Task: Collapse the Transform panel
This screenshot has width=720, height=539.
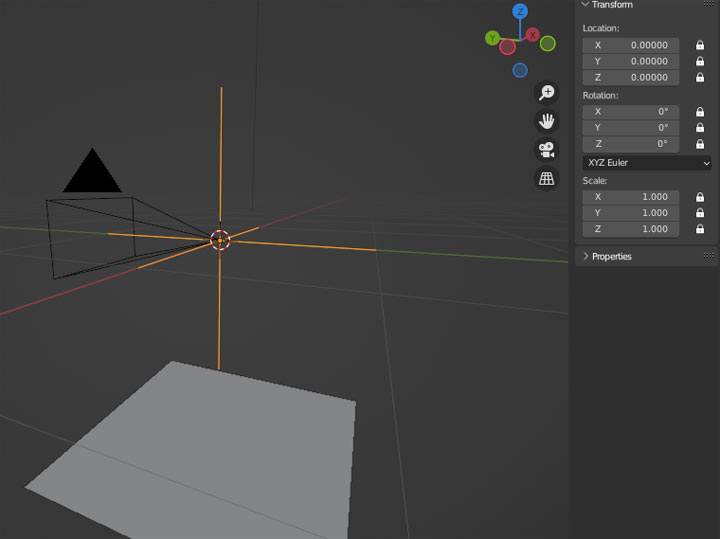Action: [x=585, y=4]
